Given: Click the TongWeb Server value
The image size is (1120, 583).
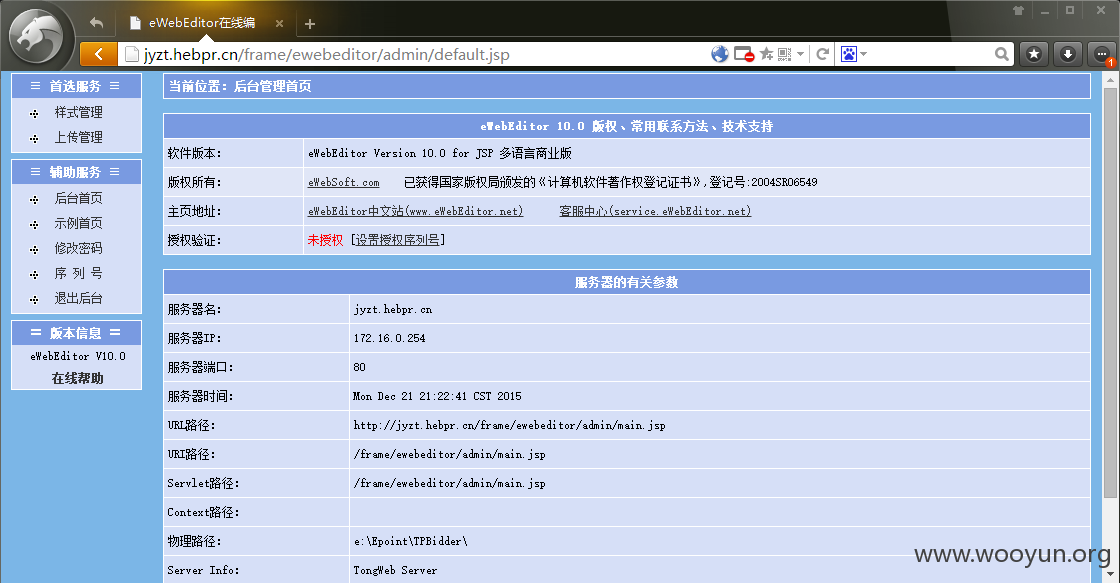Looking at the screenshot, I should coord(395,570).
